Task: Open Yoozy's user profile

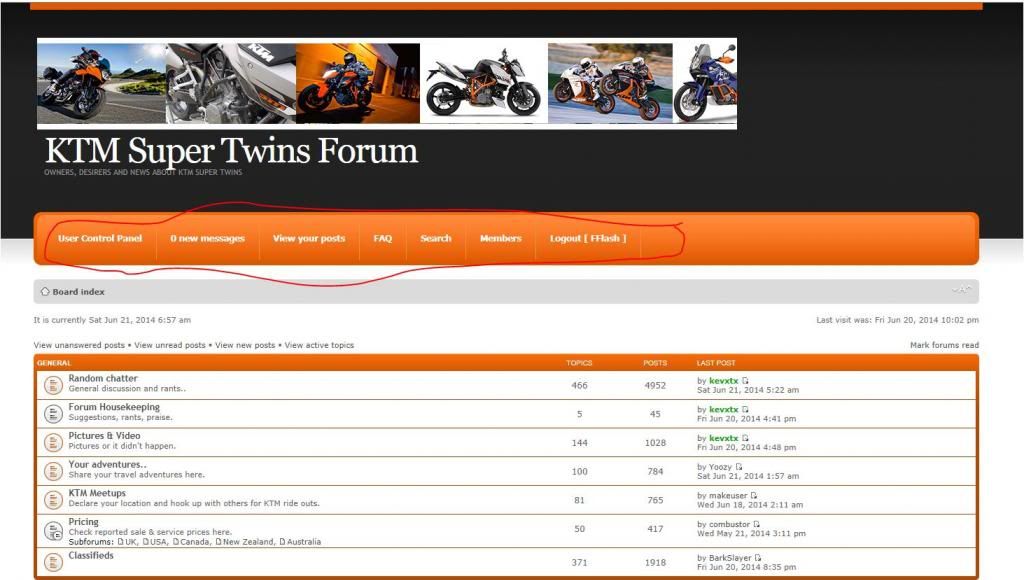Action: coord(720,467)
